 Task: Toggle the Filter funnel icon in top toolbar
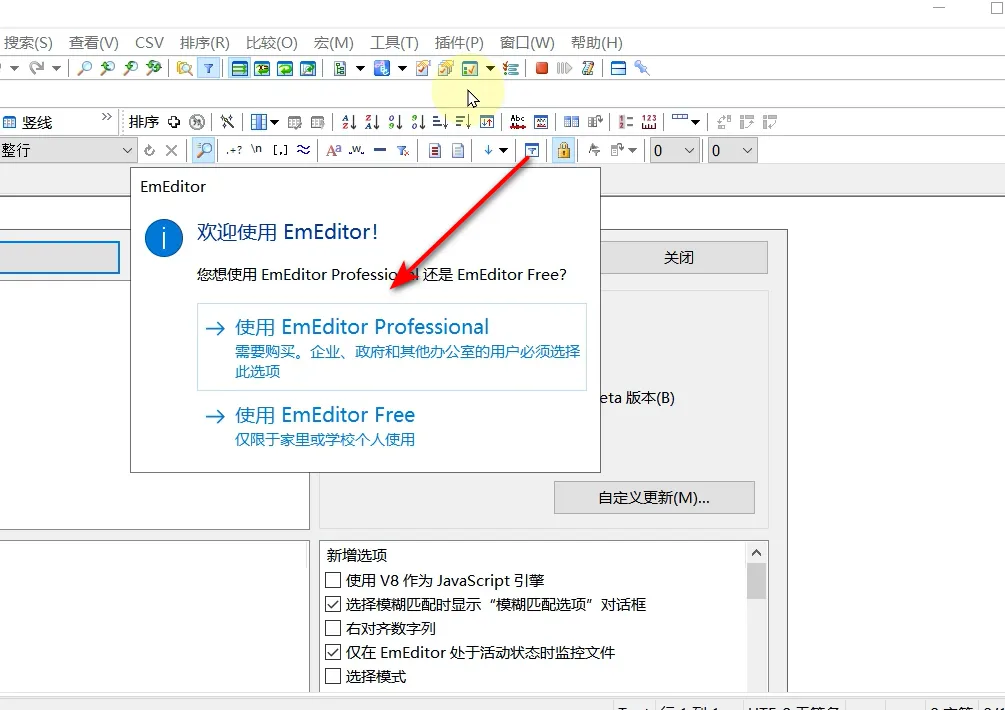(208, 68)
